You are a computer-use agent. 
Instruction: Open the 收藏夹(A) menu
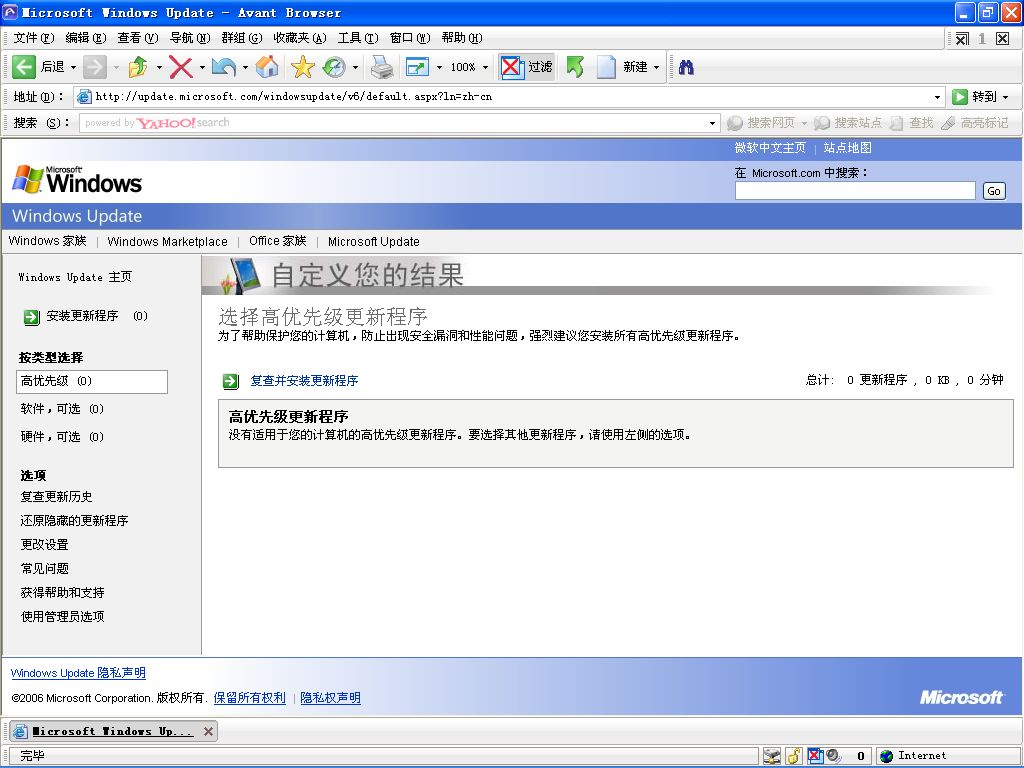pos(300,38)
